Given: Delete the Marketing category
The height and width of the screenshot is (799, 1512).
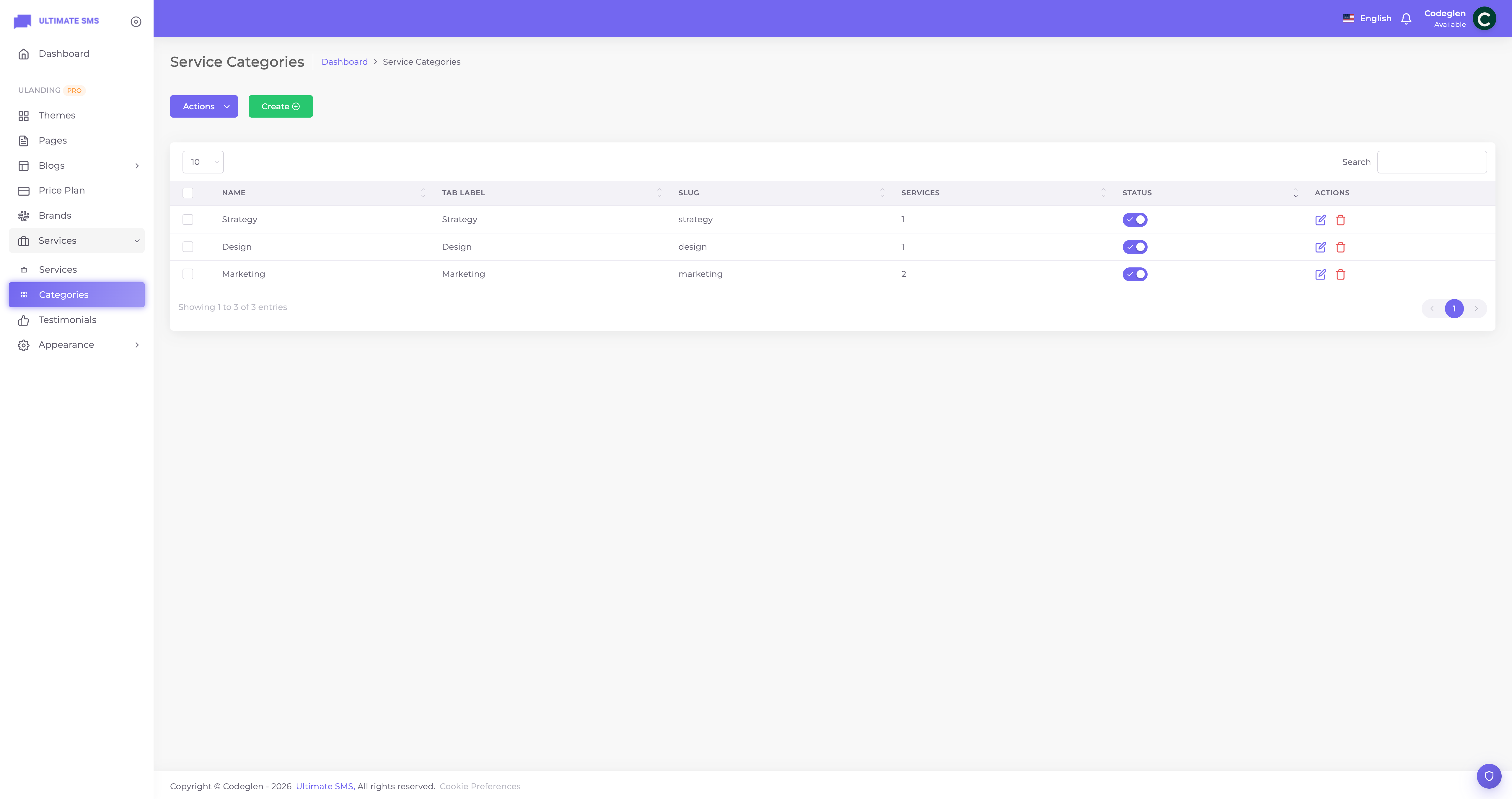Looking at the screenshot, I should click(x=1341, y=275).
